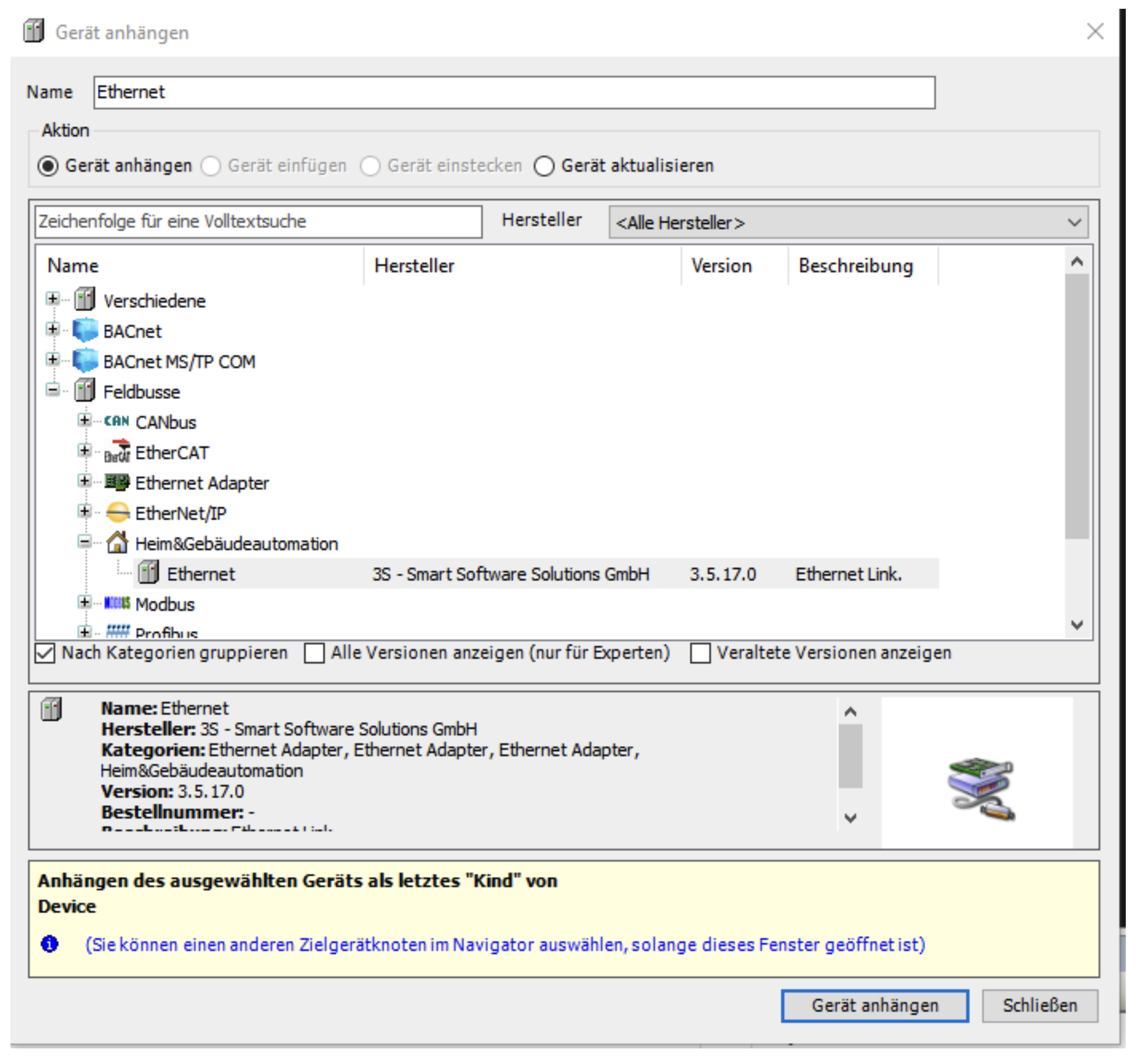Collapse the Feldbusse tree node

point(53,391)
